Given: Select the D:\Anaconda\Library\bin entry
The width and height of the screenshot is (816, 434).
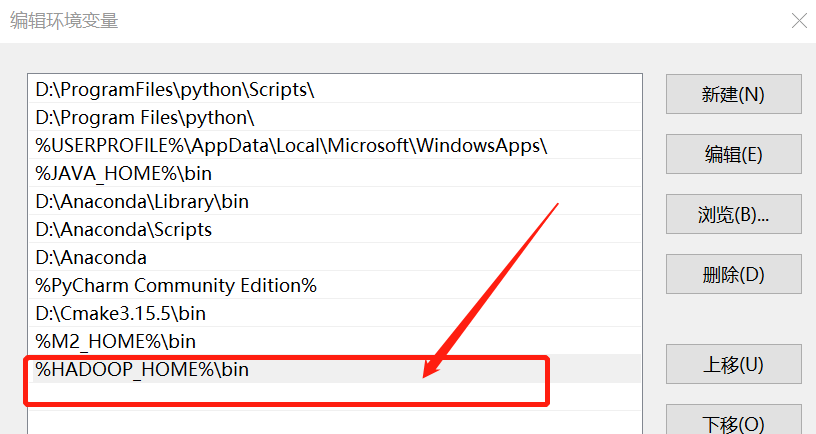Looking at the screenshot, I should pos(142,201).
